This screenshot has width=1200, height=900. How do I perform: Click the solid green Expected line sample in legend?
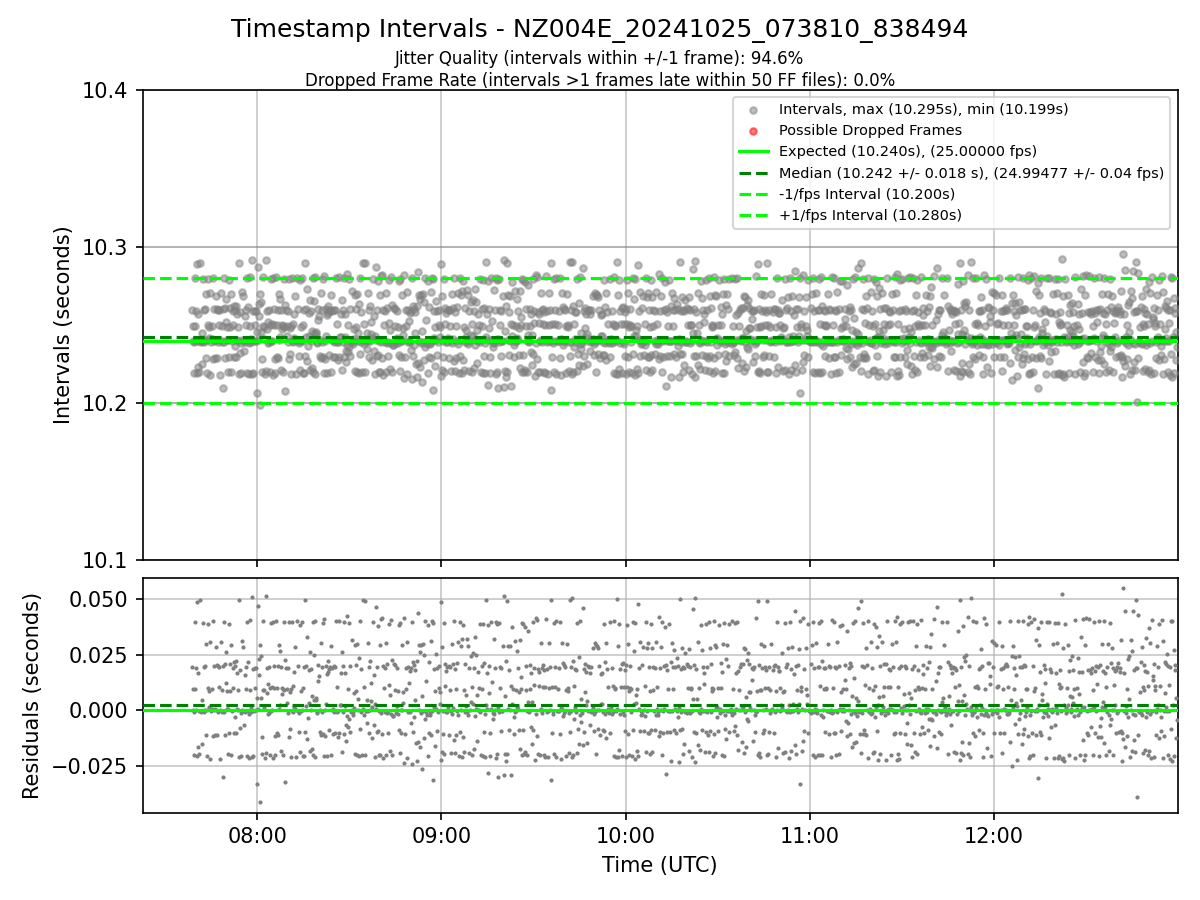click(x=753, y=152)
